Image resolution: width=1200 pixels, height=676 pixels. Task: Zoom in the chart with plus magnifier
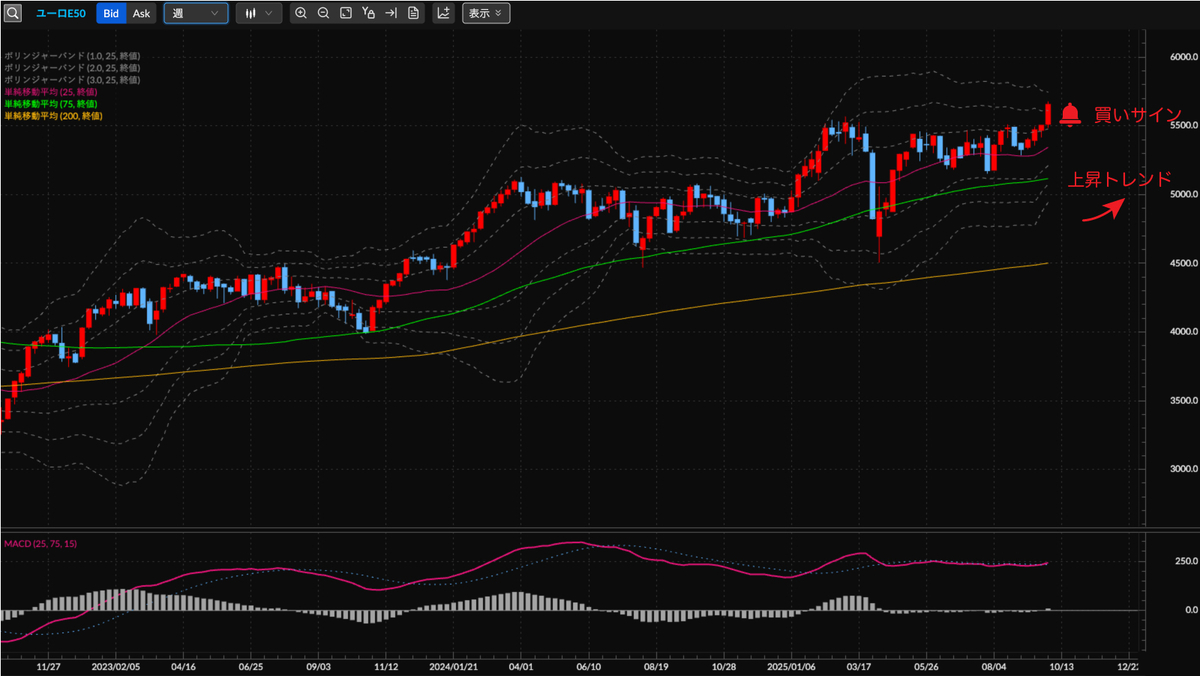pyautogui.click(x=301, y=13)
